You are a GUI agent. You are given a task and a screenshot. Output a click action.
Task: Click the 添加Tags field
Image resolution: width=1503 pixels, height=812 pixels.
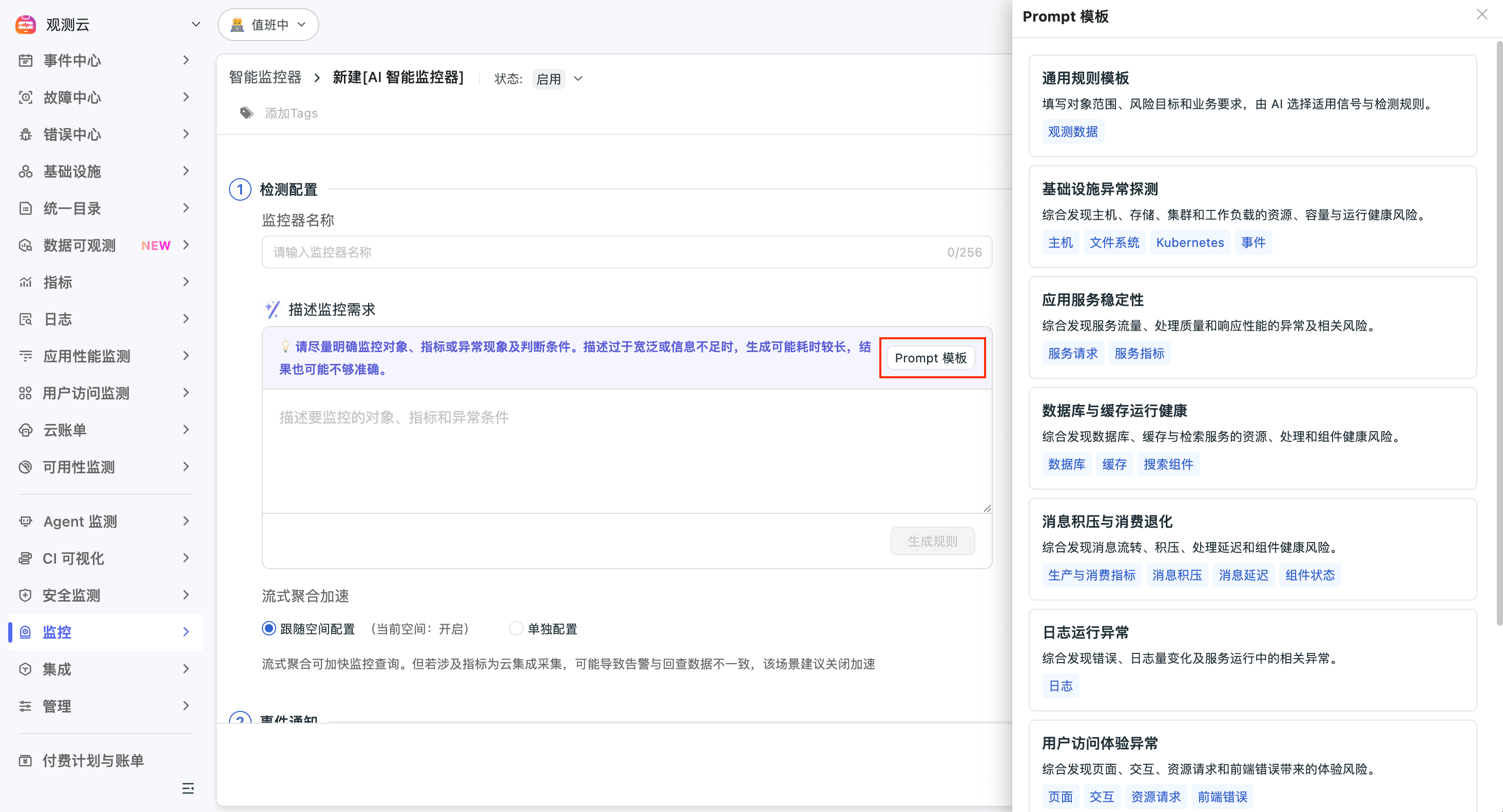tap(291, 113)
